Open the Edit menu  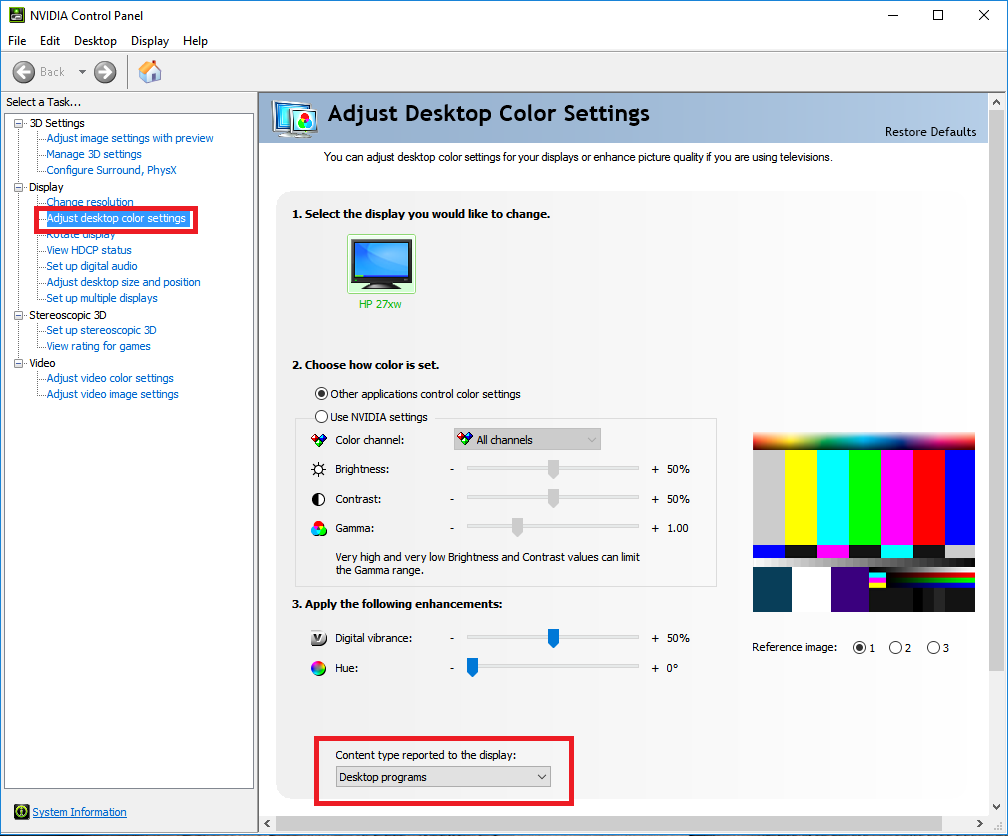[x=50, y=41]
